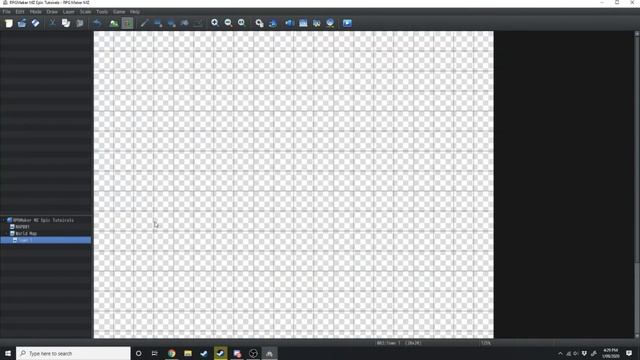Click the Undo arrow icon
This screenshot has height=360, width=640.
pos(97,23)
